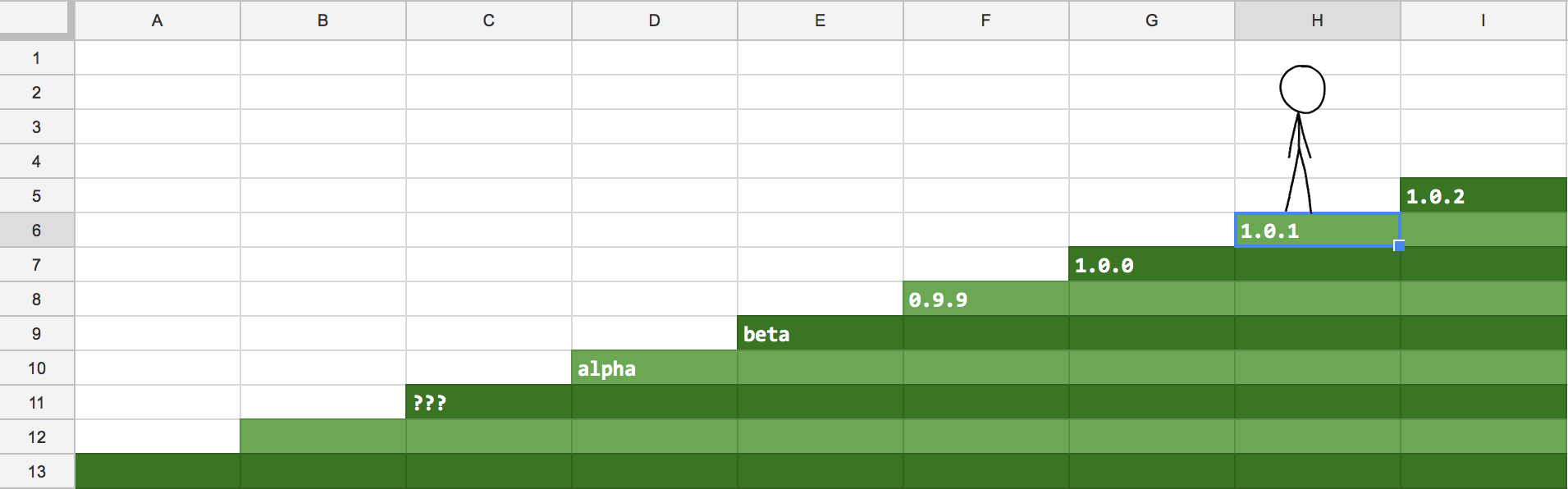The height and width of the screenshot is (489, 1568).
Task: Select the cell labeled 1.0.1
Action: point(1317,231)
